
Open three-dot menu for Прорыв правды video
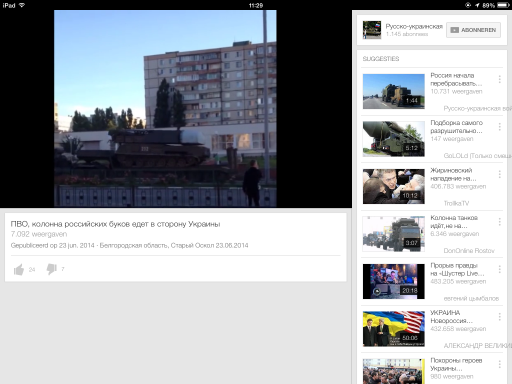click(x=499, y=269)
